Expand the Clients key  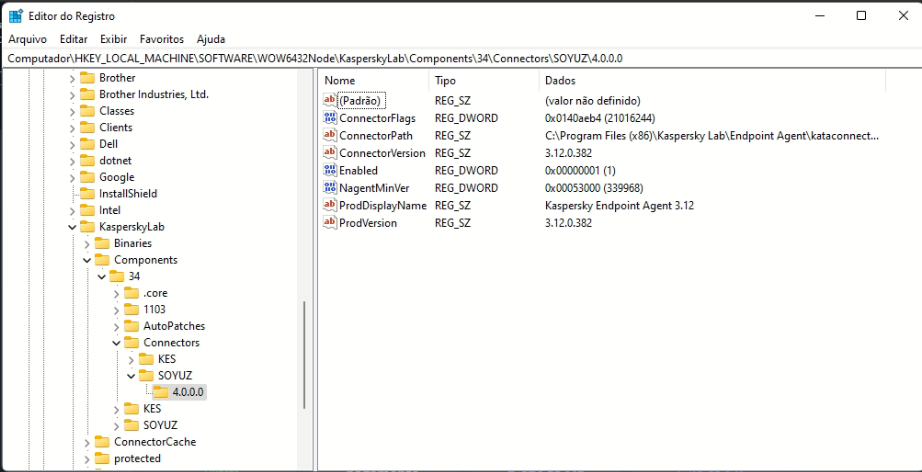click(72, 128)
